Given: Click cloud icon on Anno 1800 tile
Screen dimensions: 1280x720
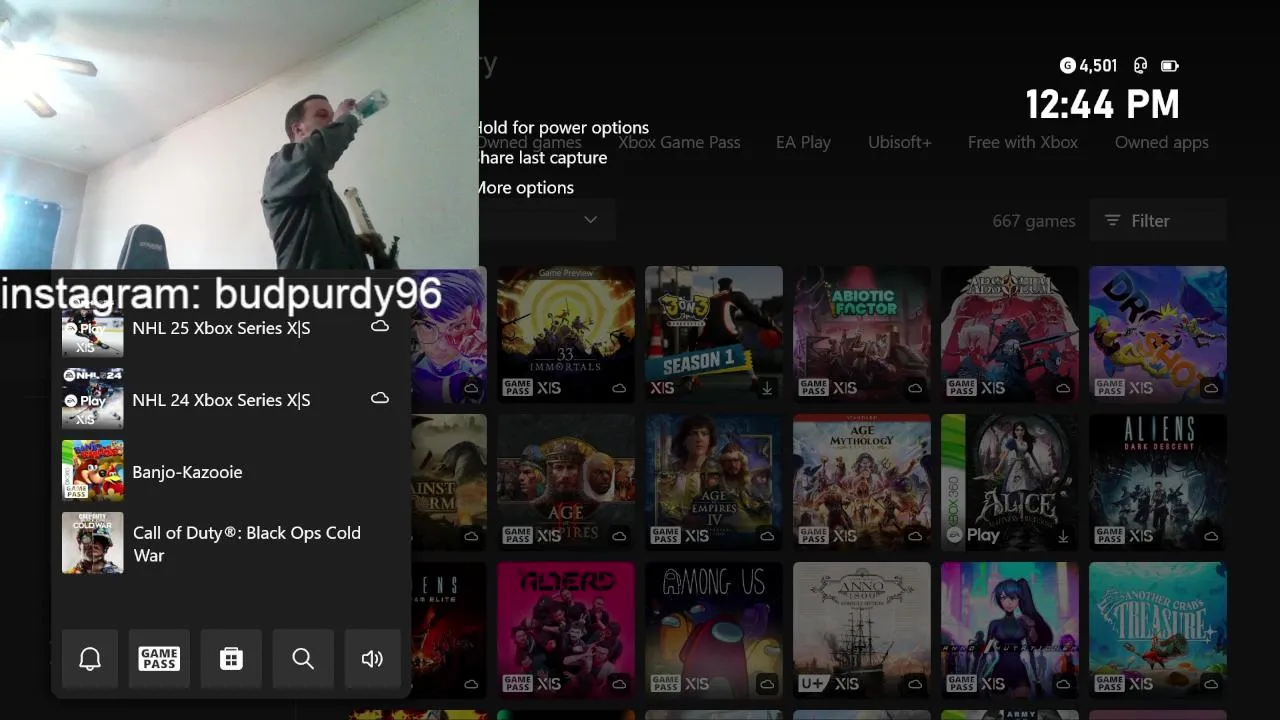Looking at the screenshot, I should click(x=915, y=685).
